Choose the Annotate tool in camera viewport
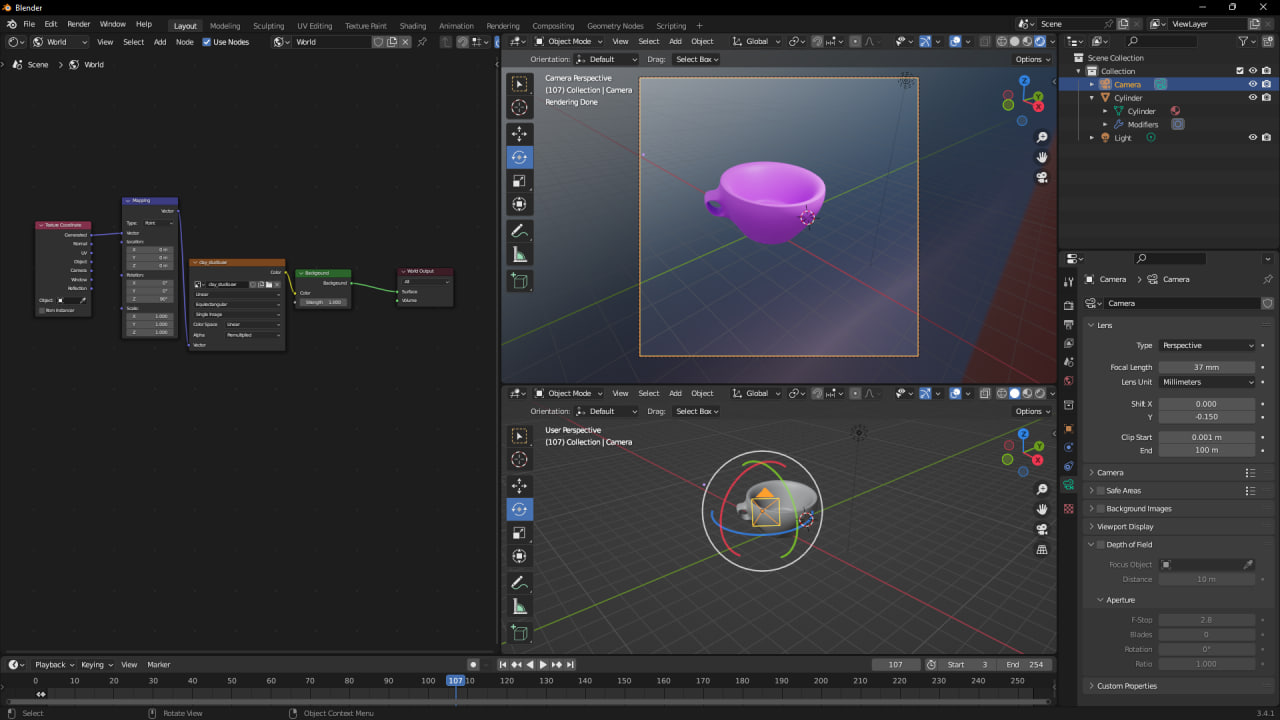1280x720 pixels. click(519, 231)
